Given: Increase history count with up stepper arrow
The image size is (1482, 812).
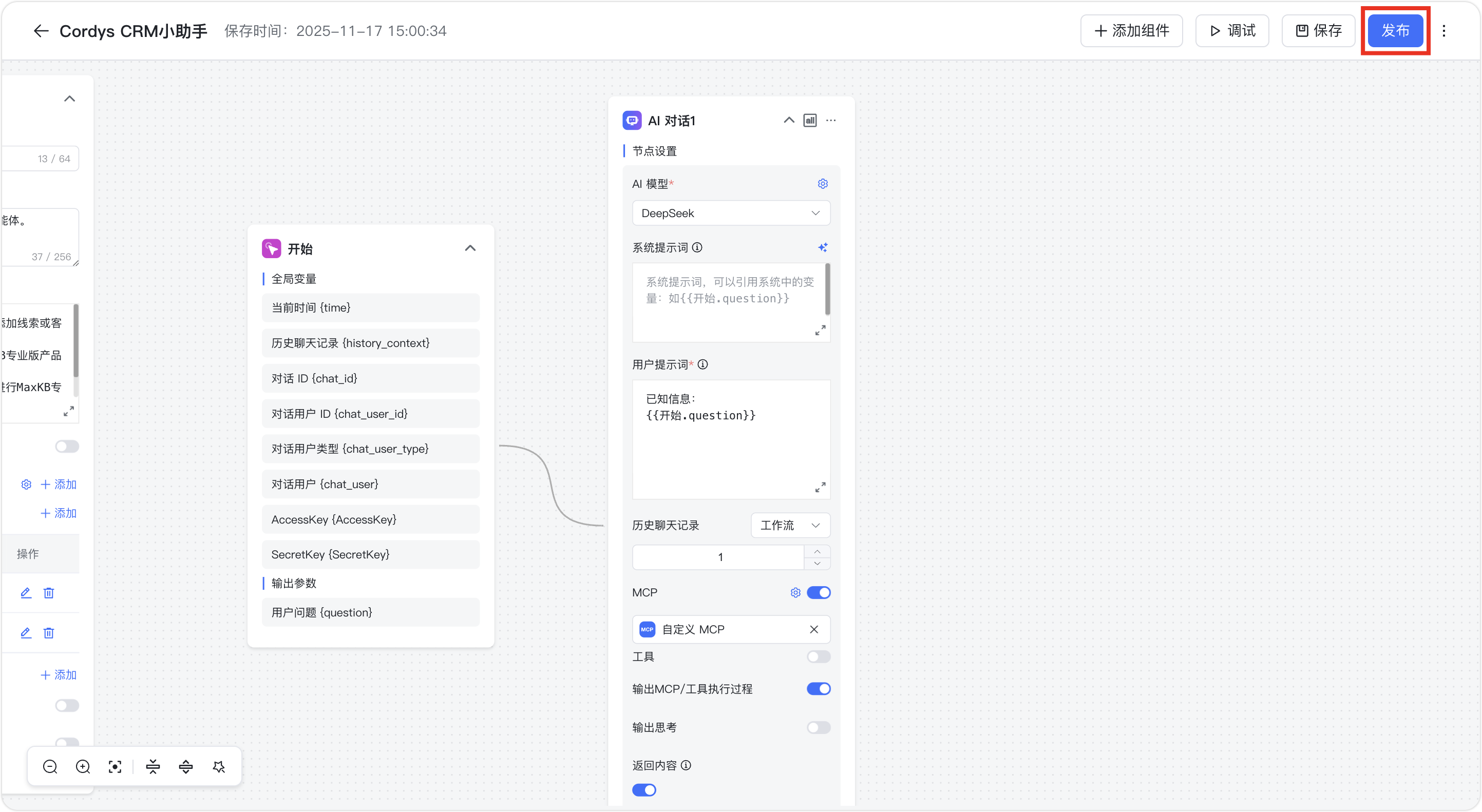Looking at the screenshot, I should coord(817,551).
